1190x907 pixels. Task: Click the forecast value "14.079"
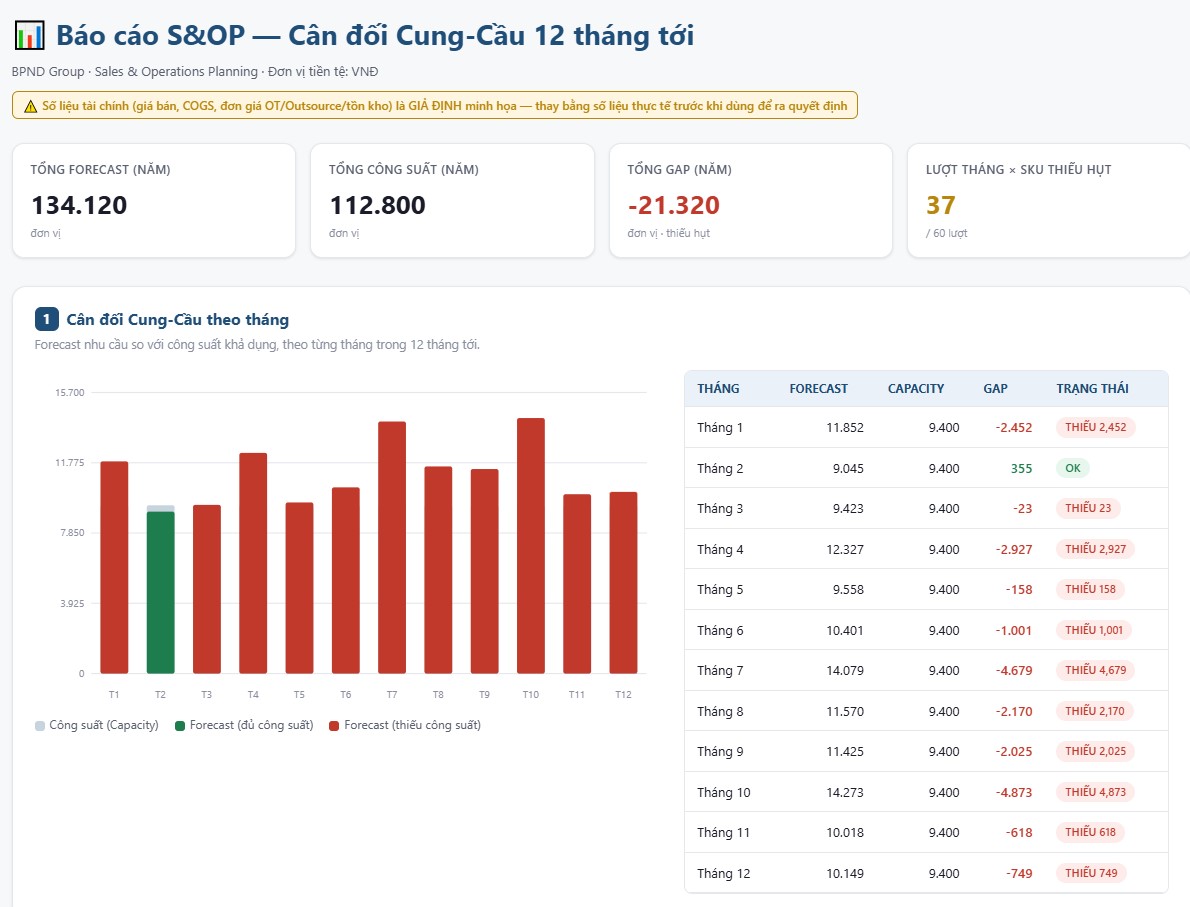pos(845,670)
